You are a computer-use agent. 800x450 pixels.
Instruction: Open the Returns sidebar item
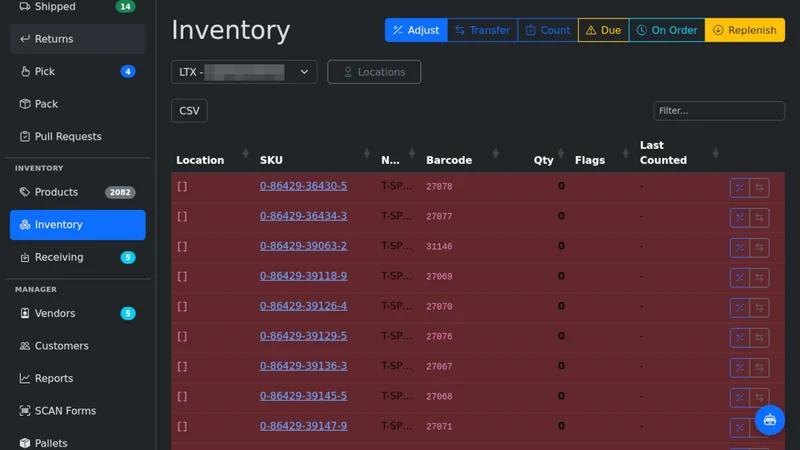point(78,39)
